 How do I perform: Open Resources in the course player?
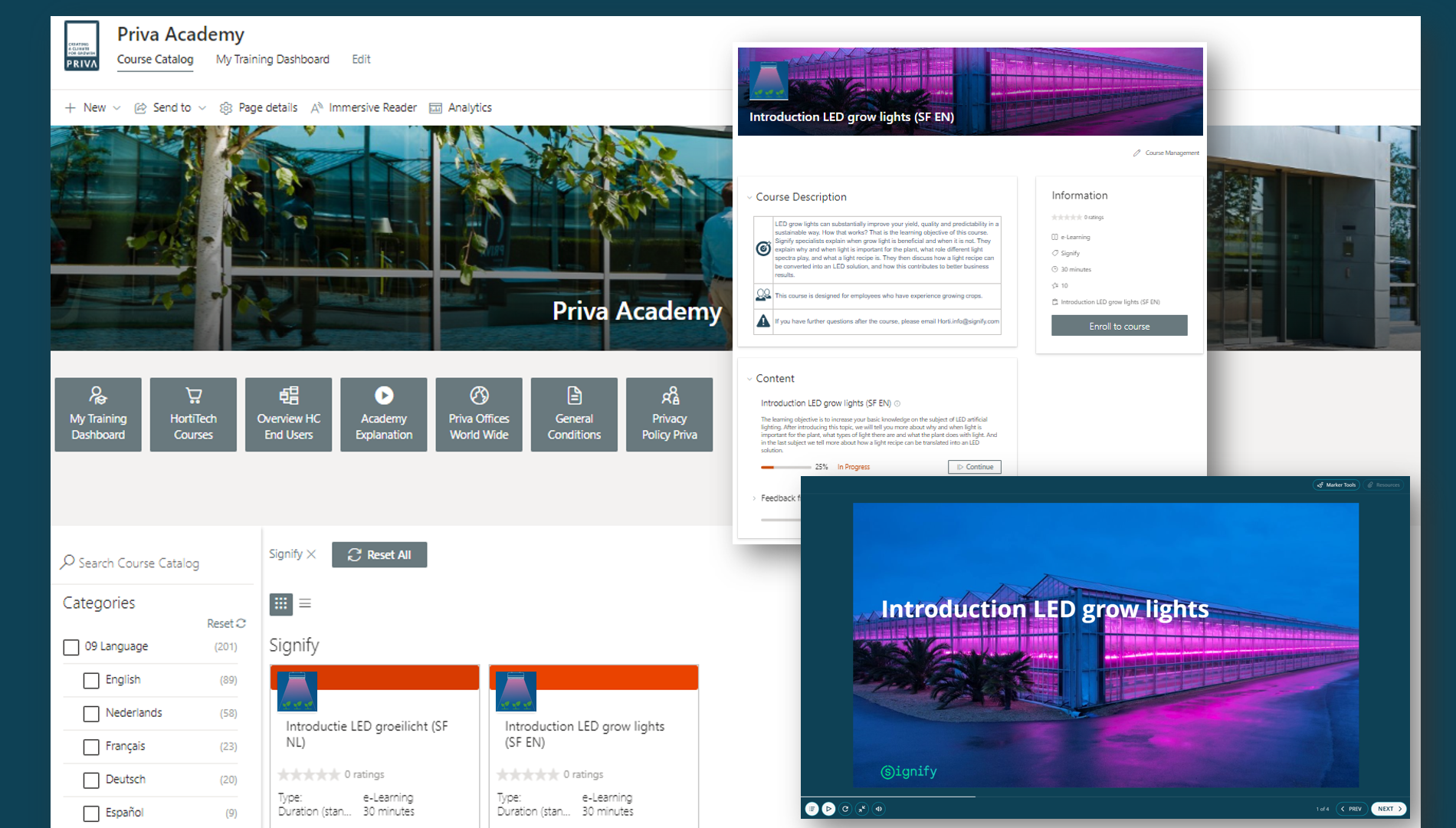tap(1384, 485)
